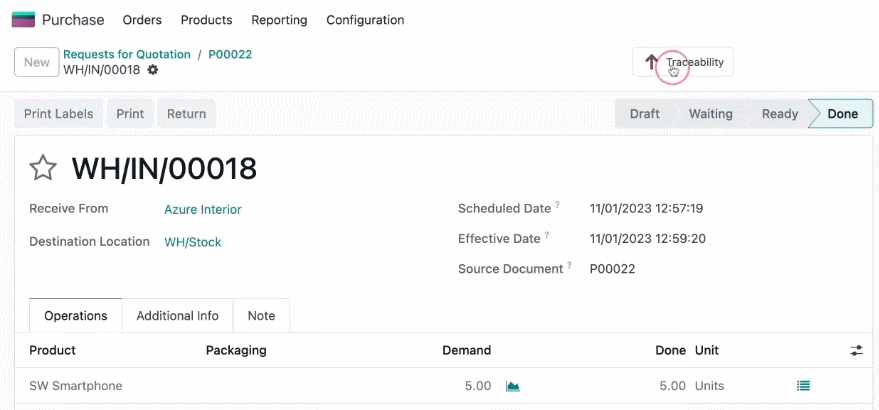Click the Return button
The width and height of the screenshot is (879, 410).
tap(186, 114)
